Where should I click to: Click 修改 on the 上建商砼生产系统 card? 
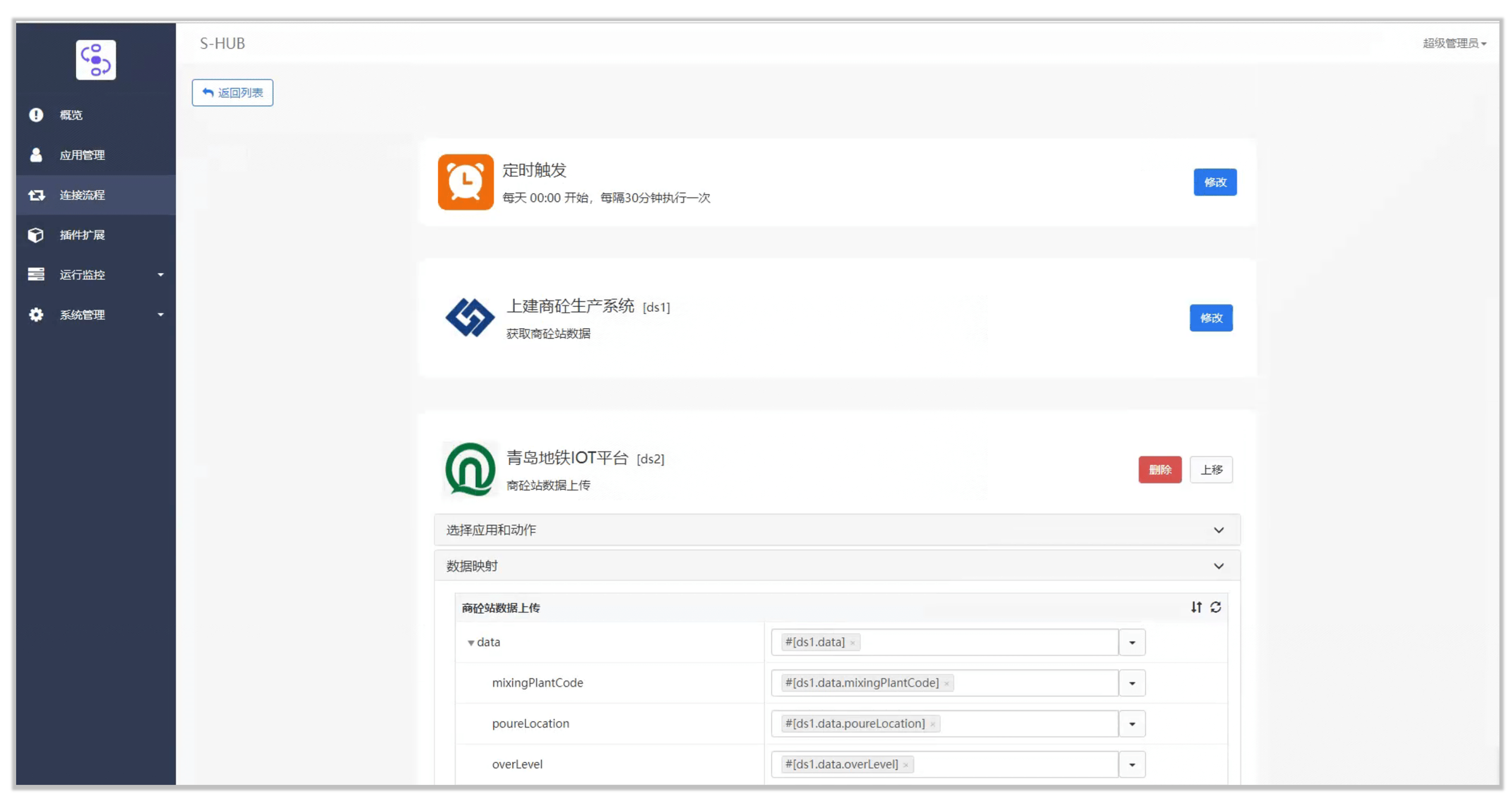tap(1211, 318)
